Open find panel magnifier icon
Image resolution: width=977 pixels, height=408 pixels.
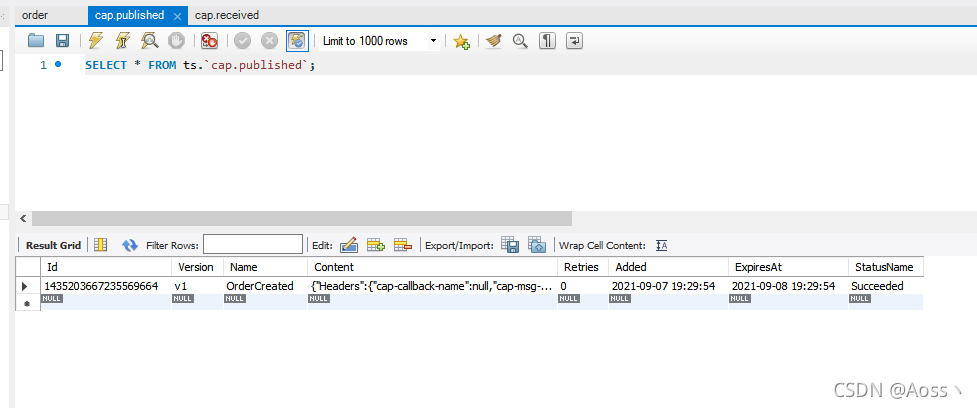(520, 41)
